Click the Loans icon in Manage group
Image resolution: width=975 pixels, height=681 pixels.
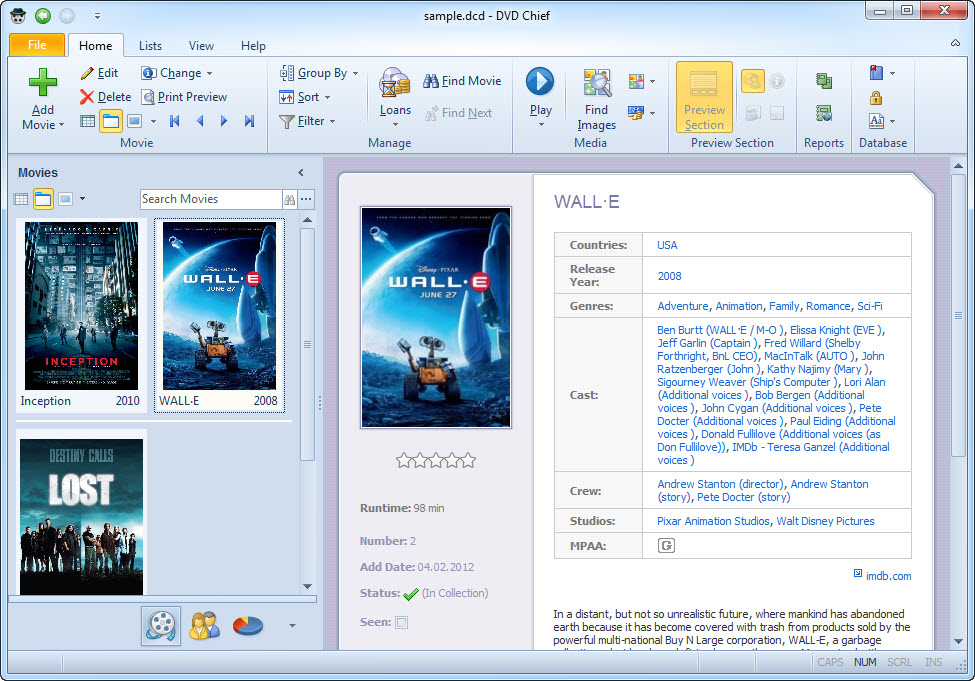pyautogui.click(x=395, y=83)
